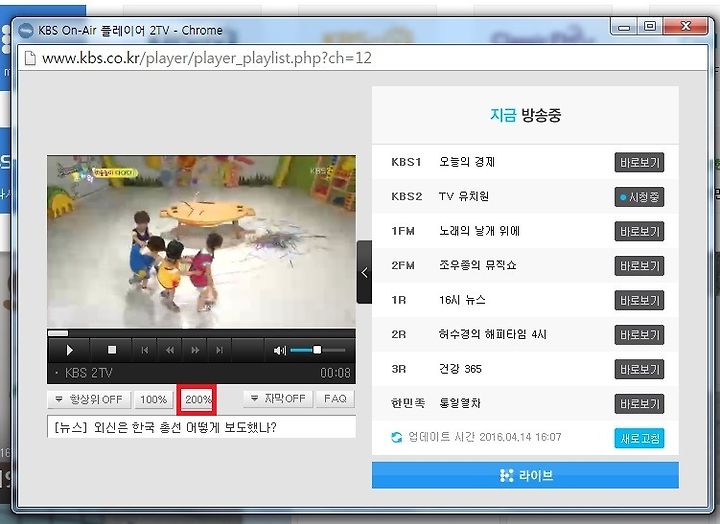Click the address bar URL
720x524 pixels.
point(207,58)
